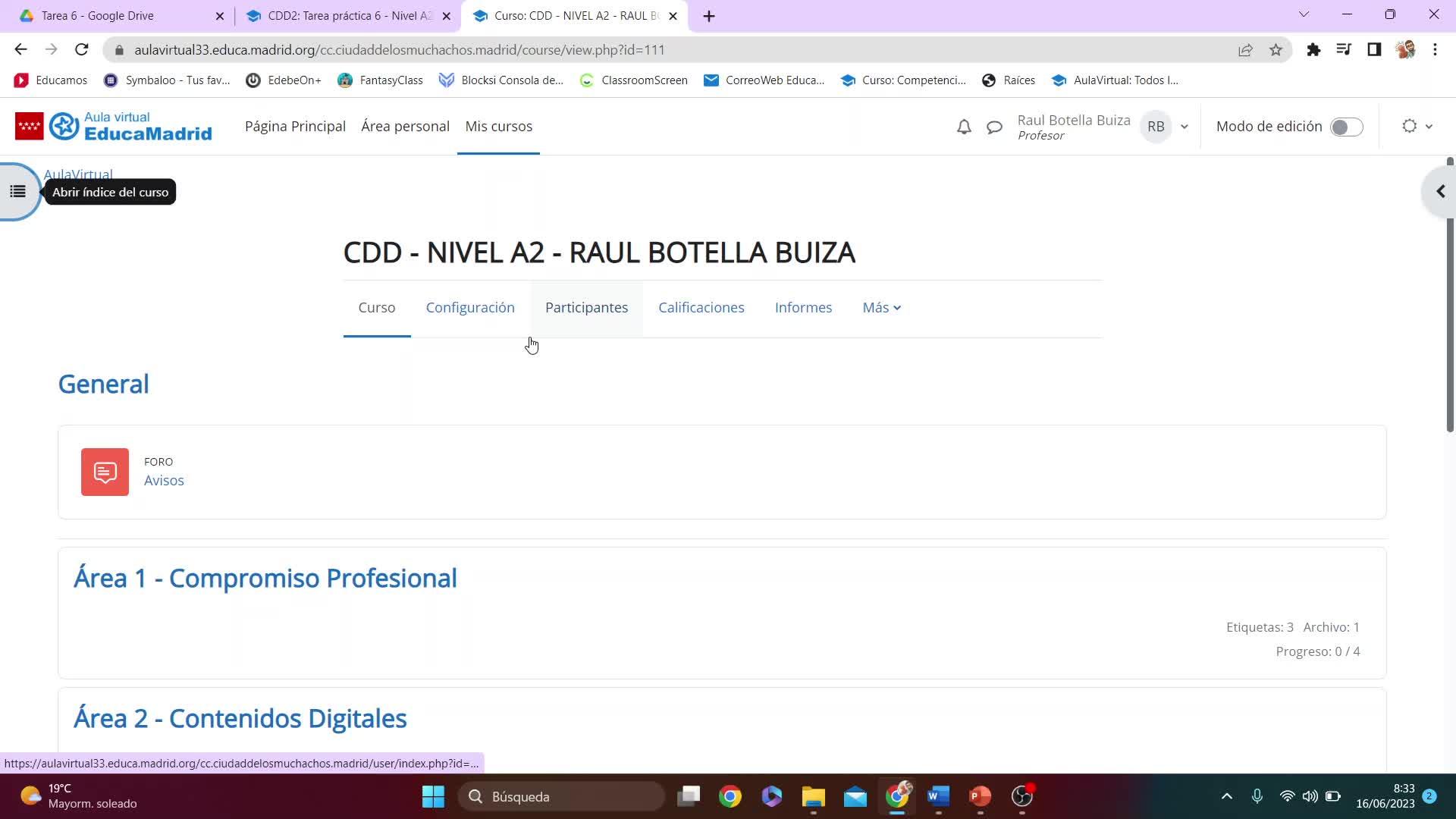Screen dimensions: 1456x819
Task: Go to Página Principal link
Action: (295, 126)
